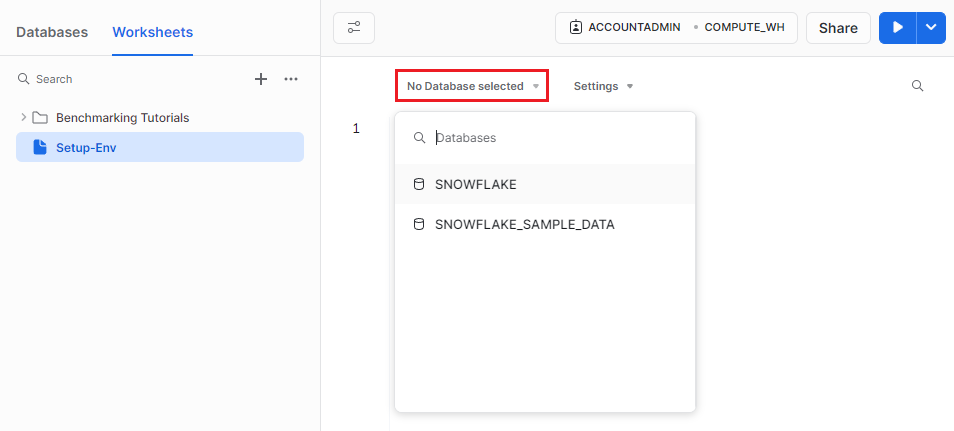
Task: Open the ACCOUNTADMIN role selector
Action: (634, 27)
